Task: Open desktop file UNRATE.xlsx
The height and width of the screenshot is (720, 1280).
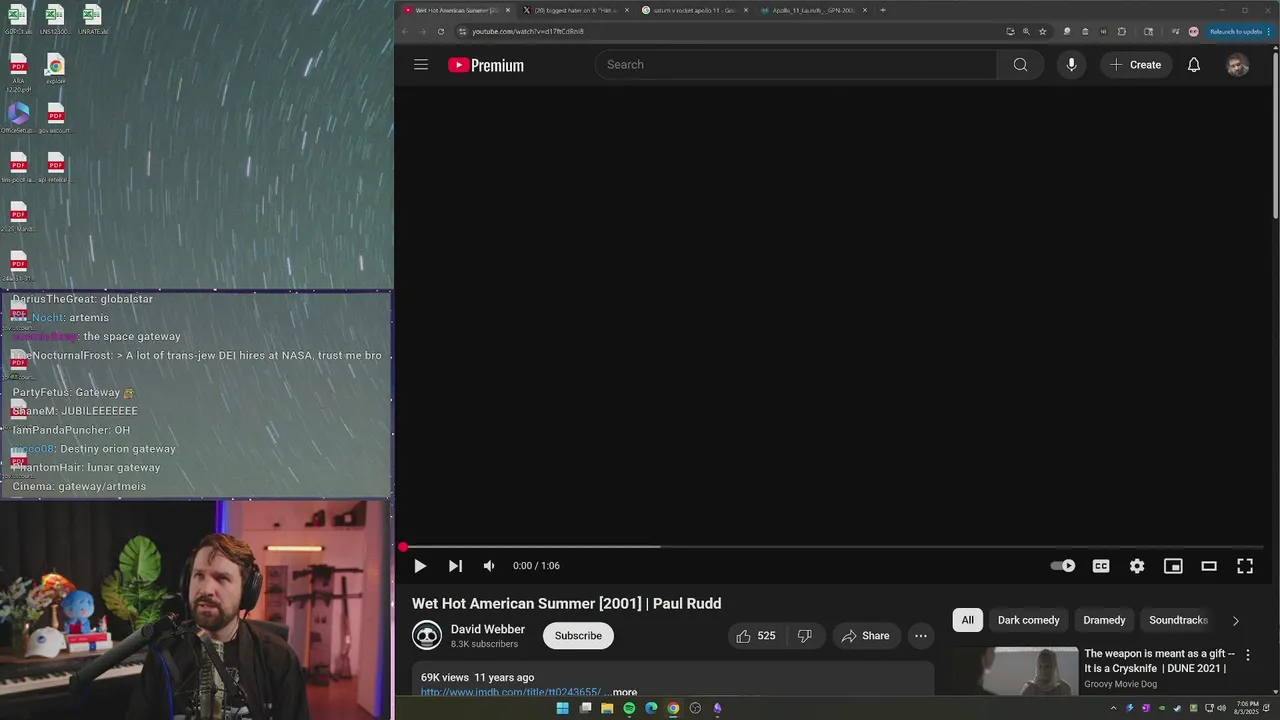Action: point(92,19)
